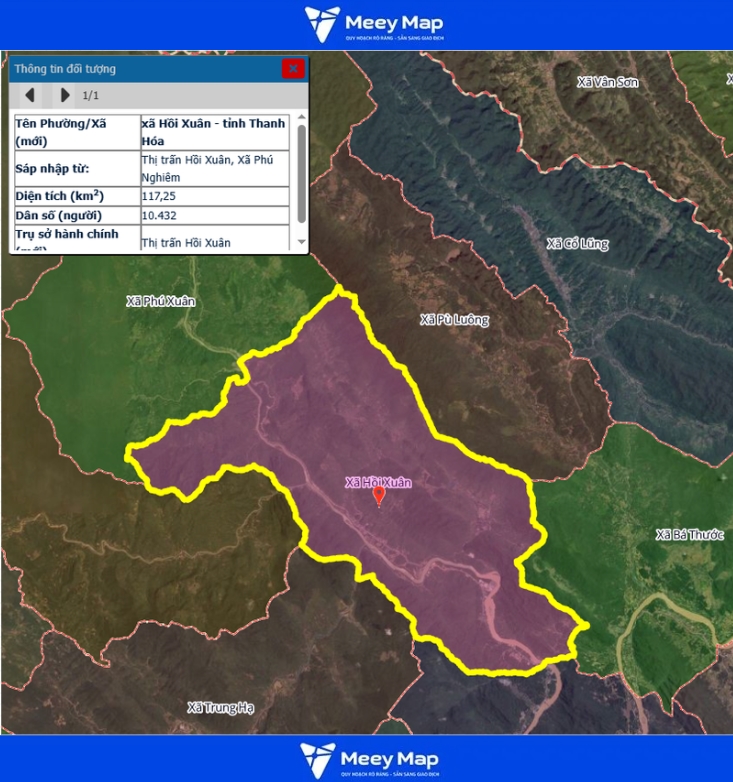
Task: Click the Xã Cổ Lũng region label
Action: point(577,244)
